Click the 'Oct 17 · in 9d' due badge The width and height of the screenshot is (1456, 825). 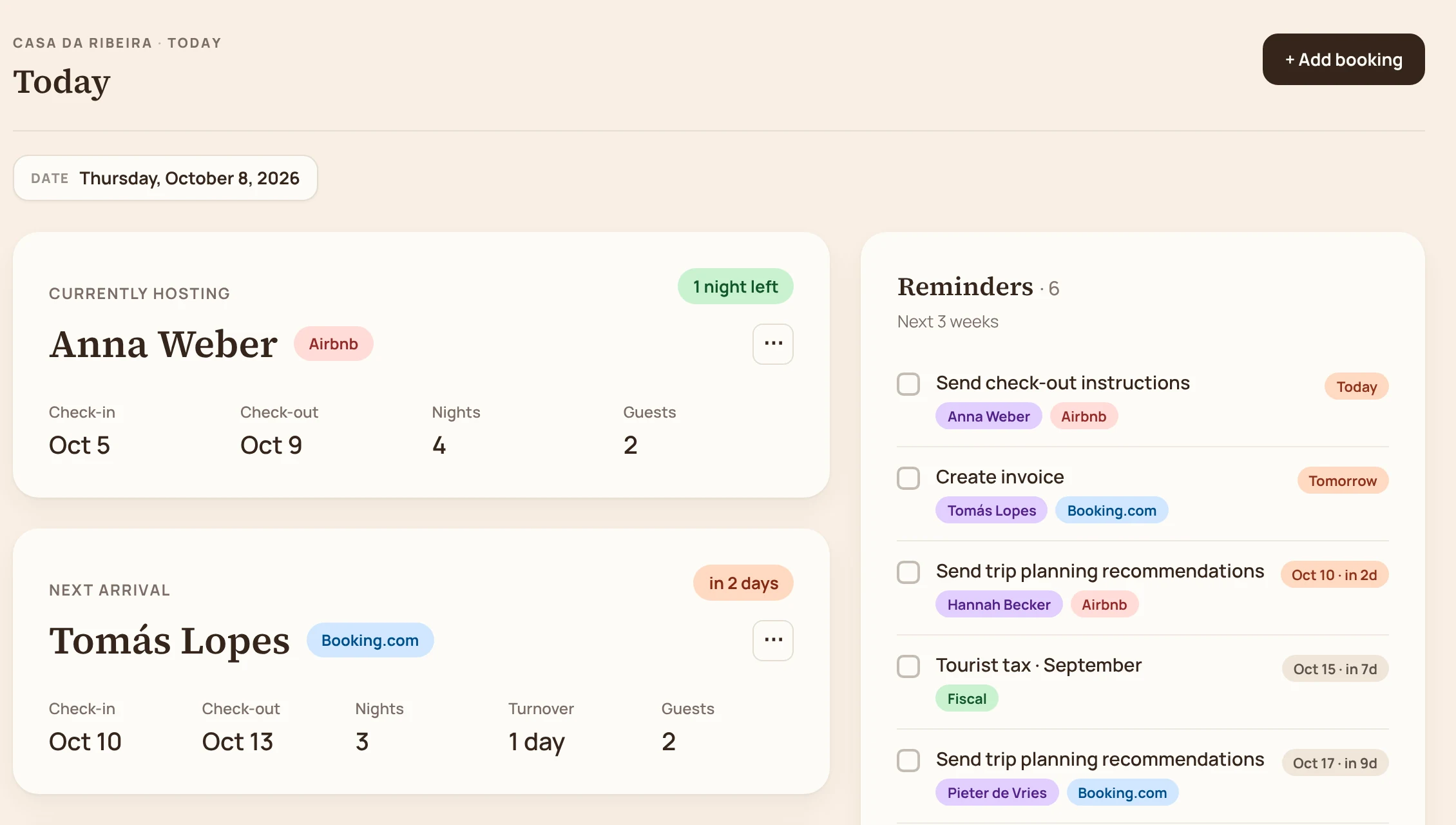(x=1335, y=763)
